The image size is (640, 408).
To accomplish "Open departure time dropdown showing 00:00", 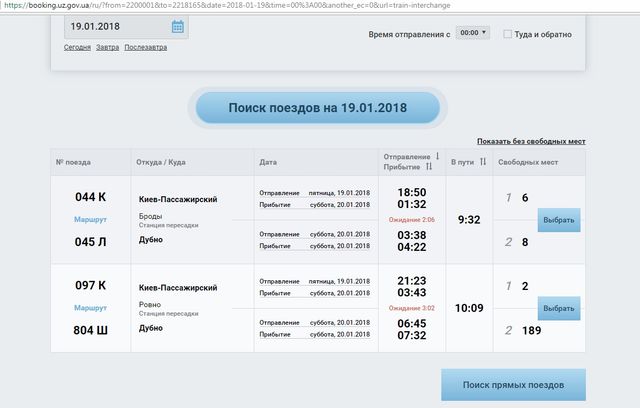I will tap(472, 33).
